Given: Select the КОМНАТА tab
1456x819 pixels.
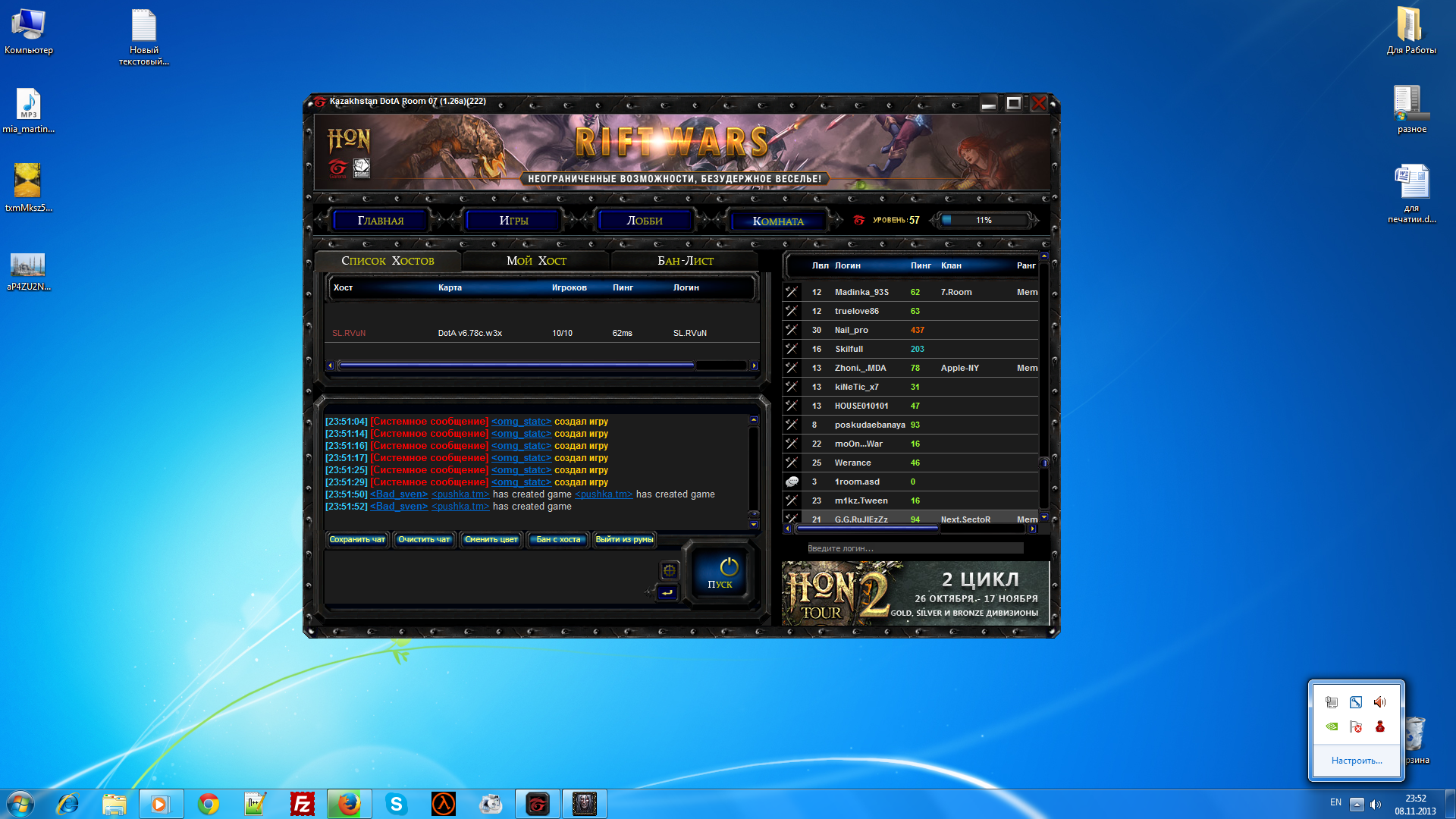Looking at the screenshot, I should [x=778, y=221].
